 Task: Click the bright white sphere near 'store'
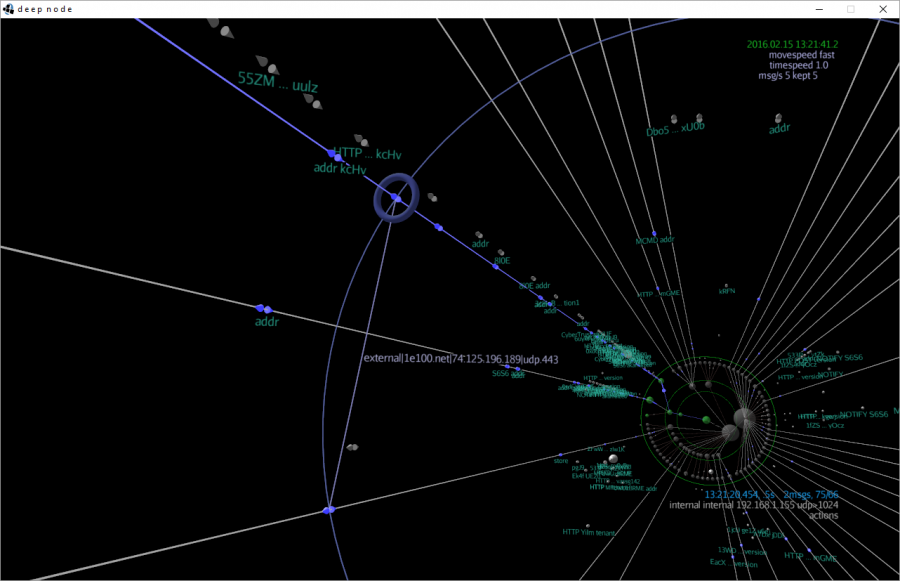[x=613, y=458]
